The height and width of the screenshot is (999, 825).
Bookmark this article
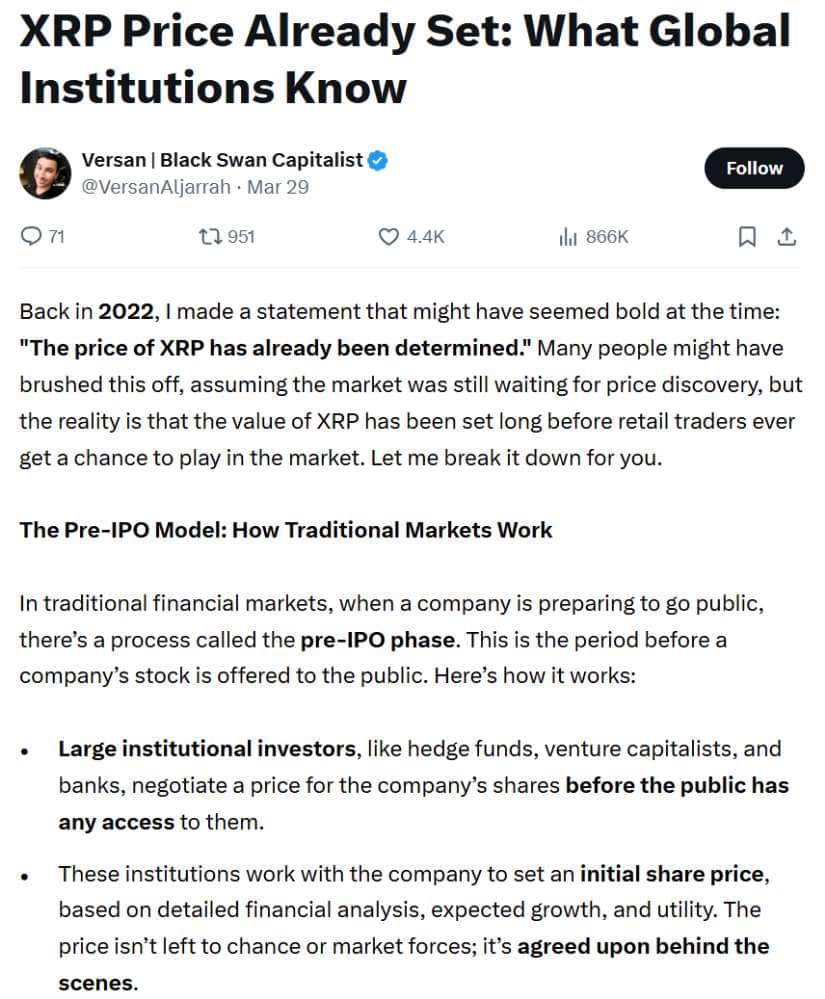pos(746,236)
